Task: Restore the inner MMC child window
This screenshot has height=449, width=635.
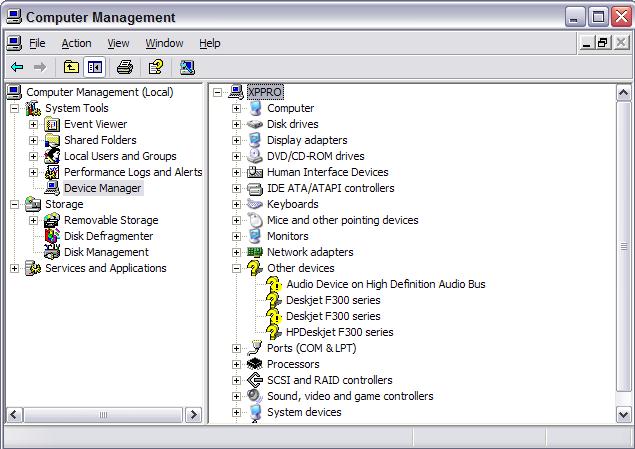Action: pos(603,43)
